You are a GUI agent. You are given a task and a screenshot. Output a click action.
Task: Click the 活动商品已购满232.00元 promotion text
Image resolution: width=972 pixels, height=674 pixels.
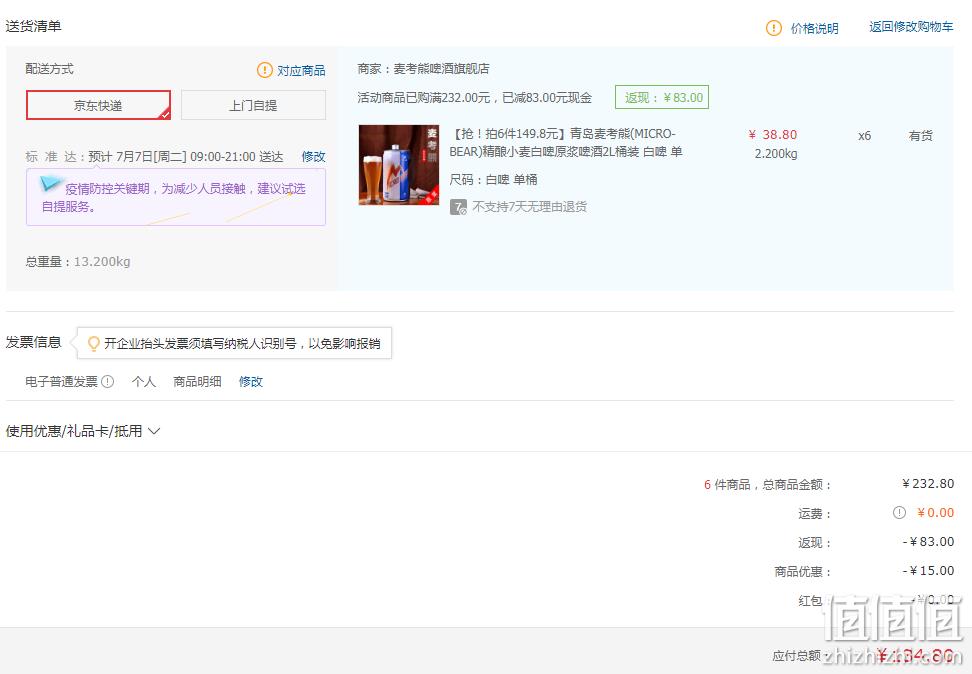tap(474, 97)
